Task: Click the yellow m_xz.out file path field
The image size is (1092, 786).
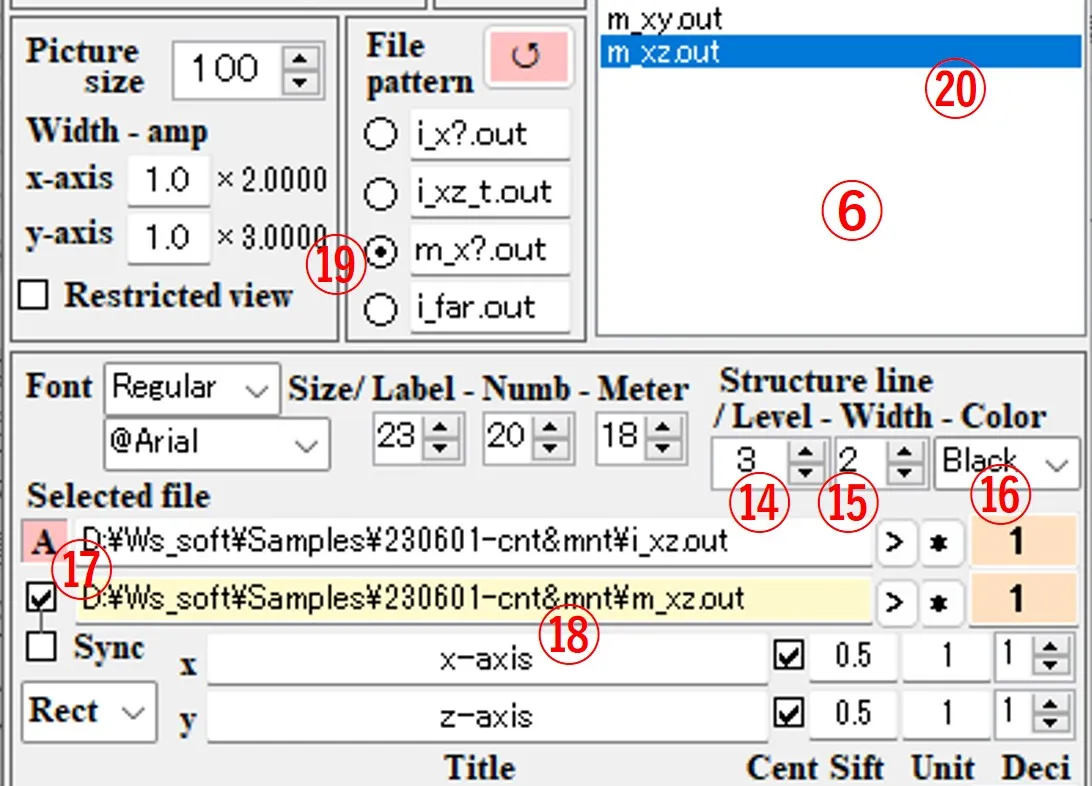Action: click(x=473, y=599)
